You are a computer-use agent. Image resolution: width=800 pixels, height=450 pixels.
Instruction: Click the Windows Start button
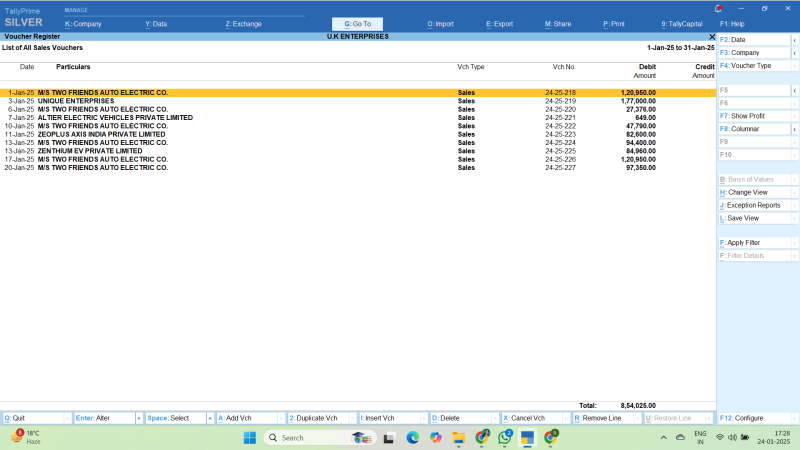click(249, 438)
